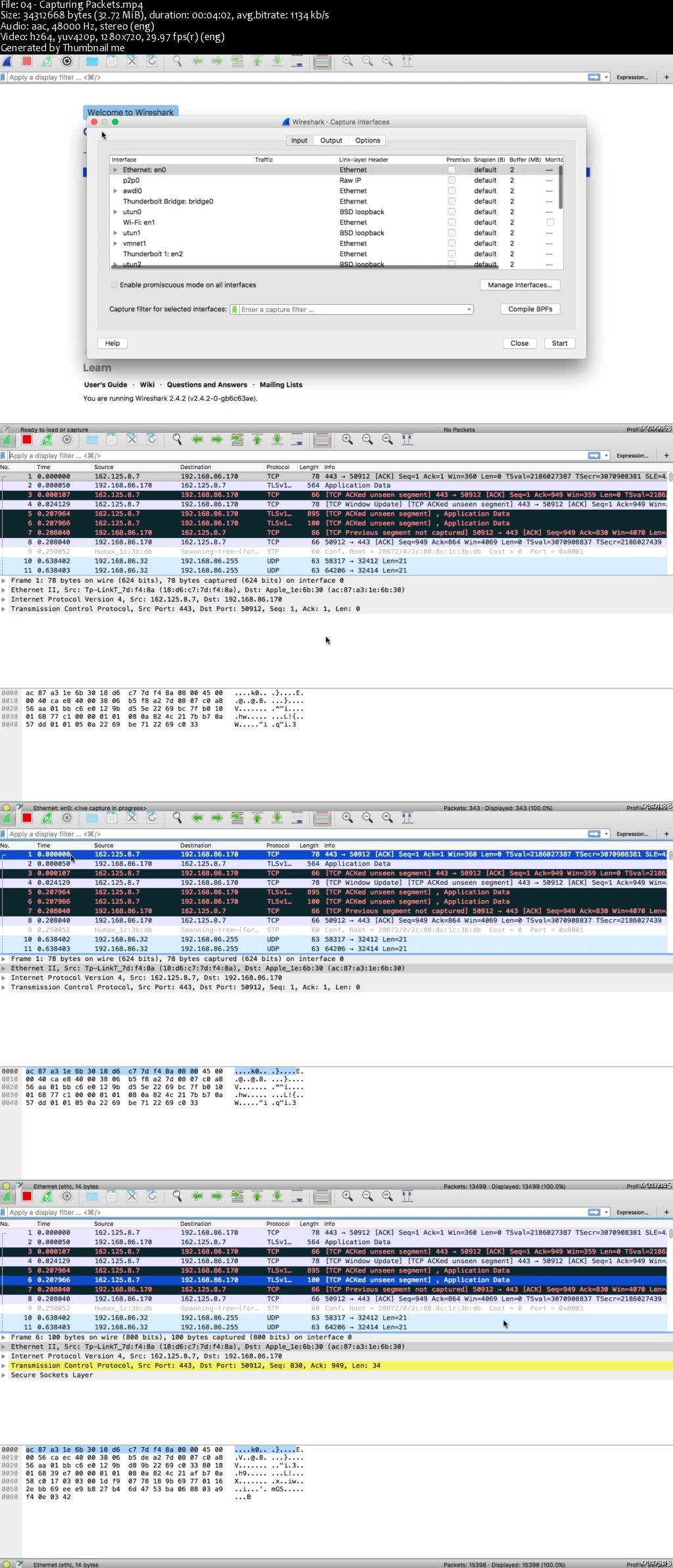Click expert info circle in live capture status bar
The width and height of the screenshot is (673, 1568).
tap(6, 808)
